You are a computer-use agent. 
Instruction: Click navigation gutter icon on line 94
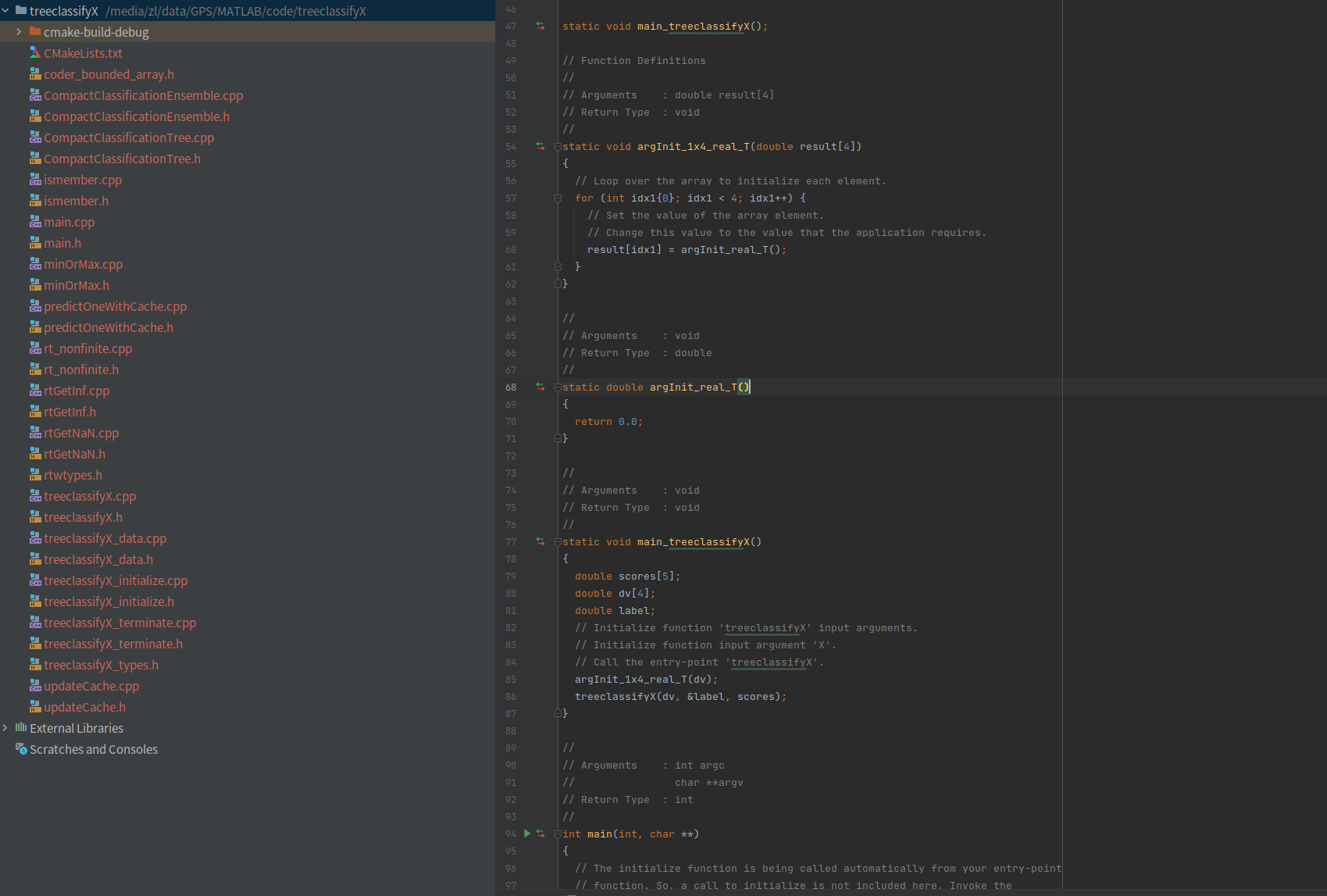[540, 834]
